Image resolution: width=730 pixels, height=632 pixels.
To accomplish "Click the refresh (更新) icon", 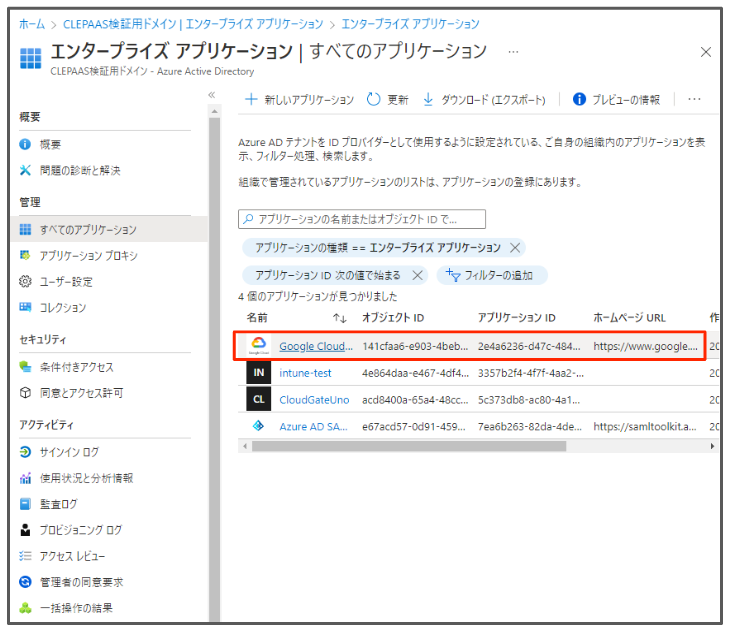I will click(373, 100).
